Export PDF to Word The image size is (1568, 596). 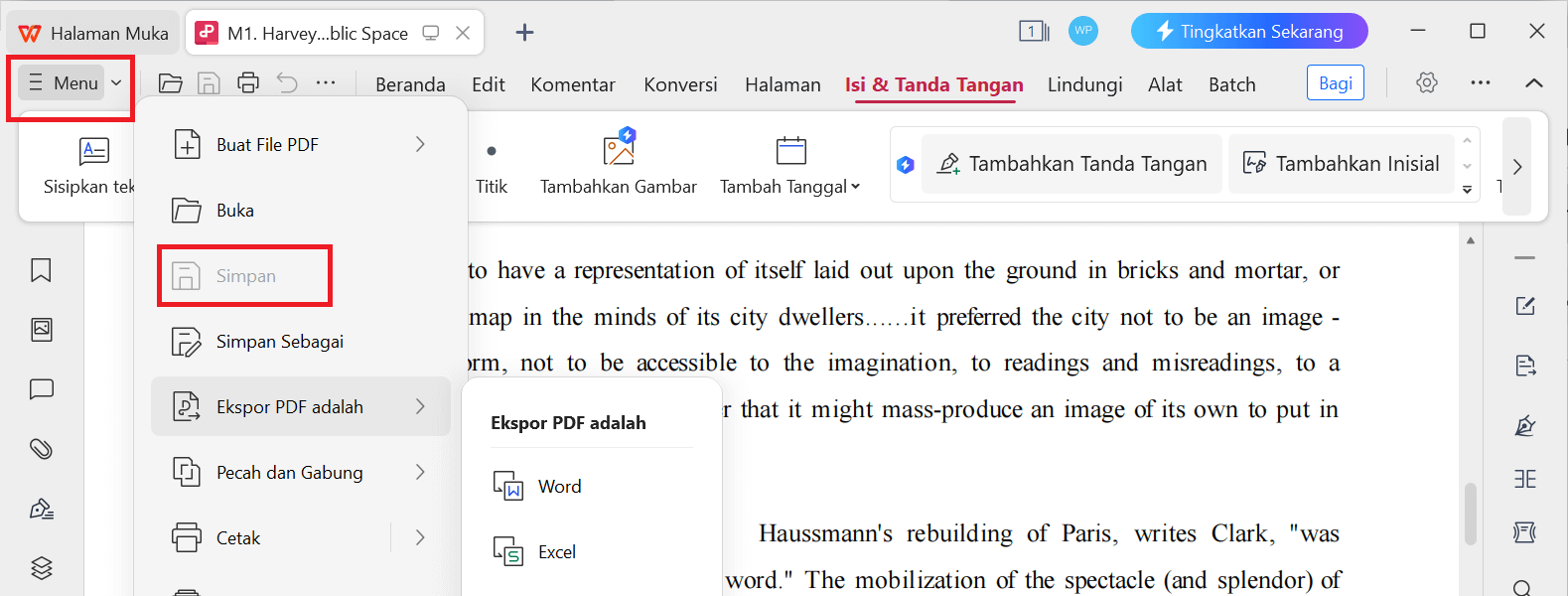point(592,486)
